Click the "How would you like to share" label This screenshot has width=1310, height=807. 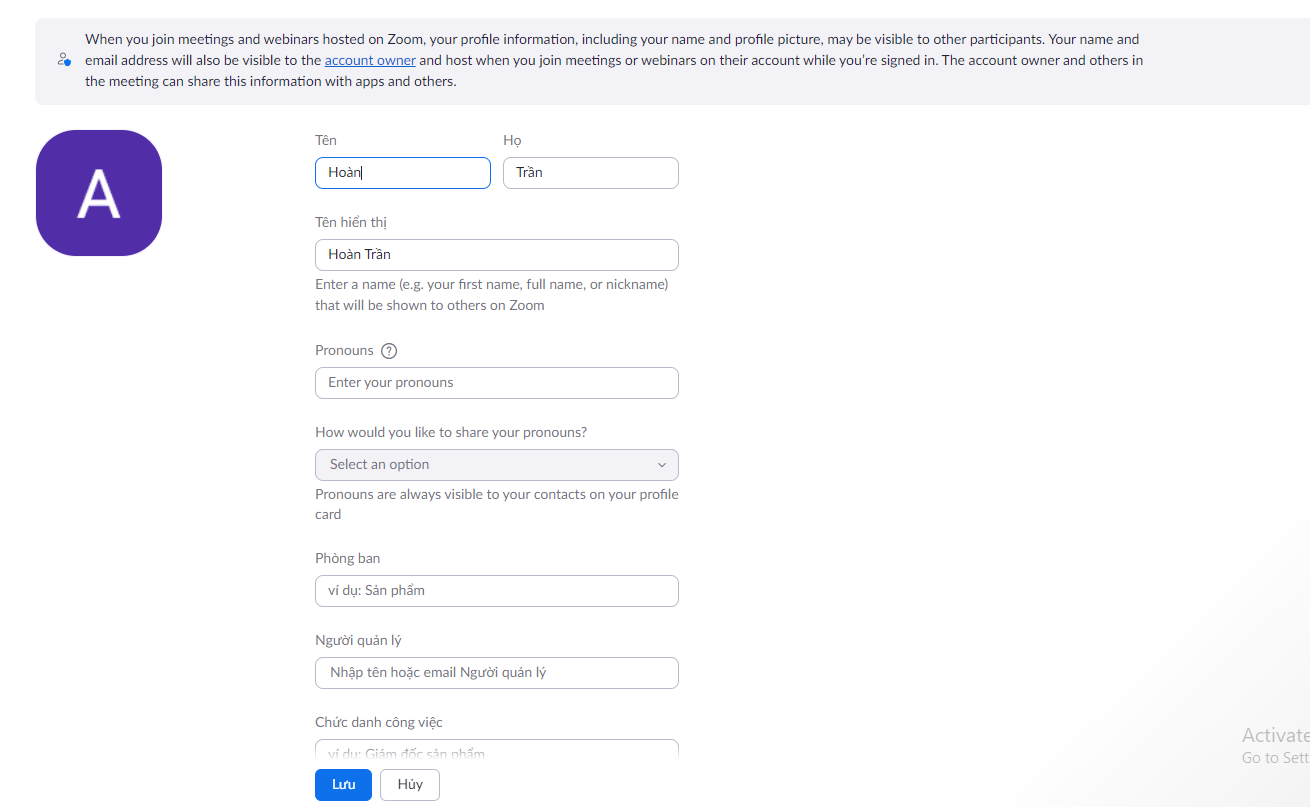click(x=450, y=433)
